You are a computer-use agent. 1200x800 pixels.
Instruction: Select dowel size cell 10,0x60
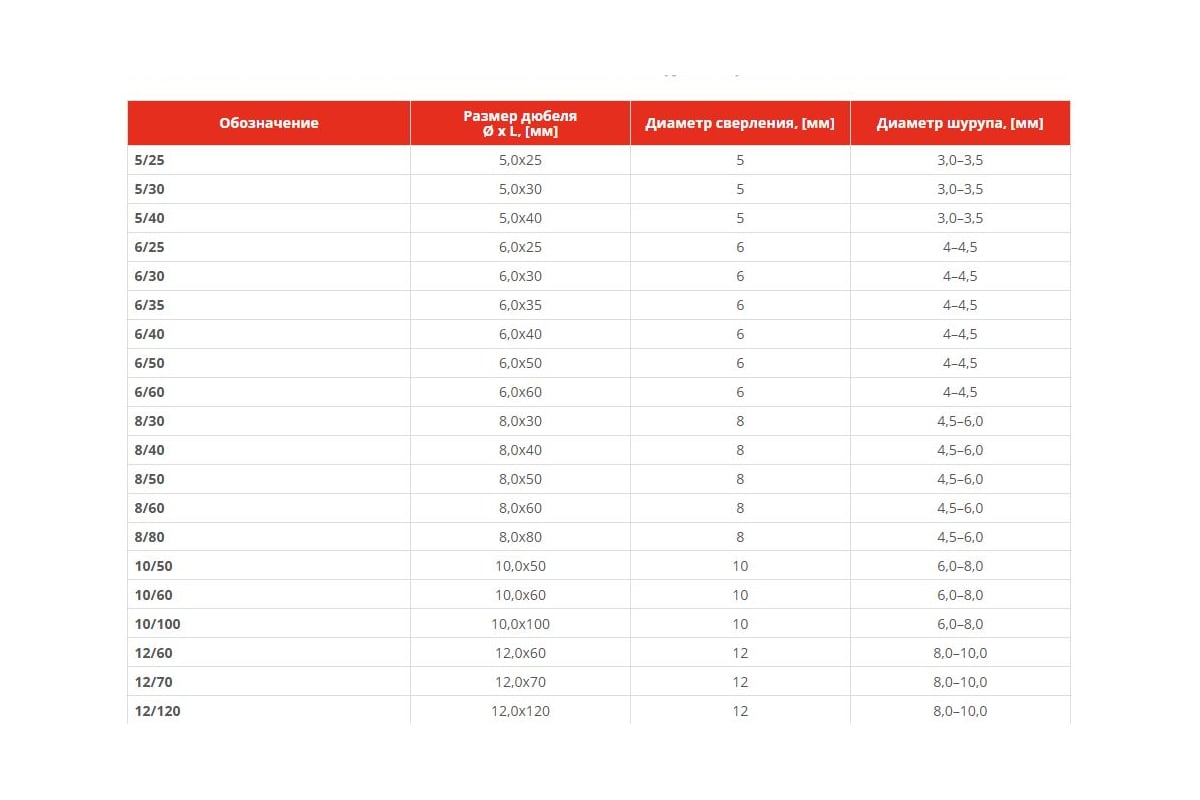(x=520, y=595)
